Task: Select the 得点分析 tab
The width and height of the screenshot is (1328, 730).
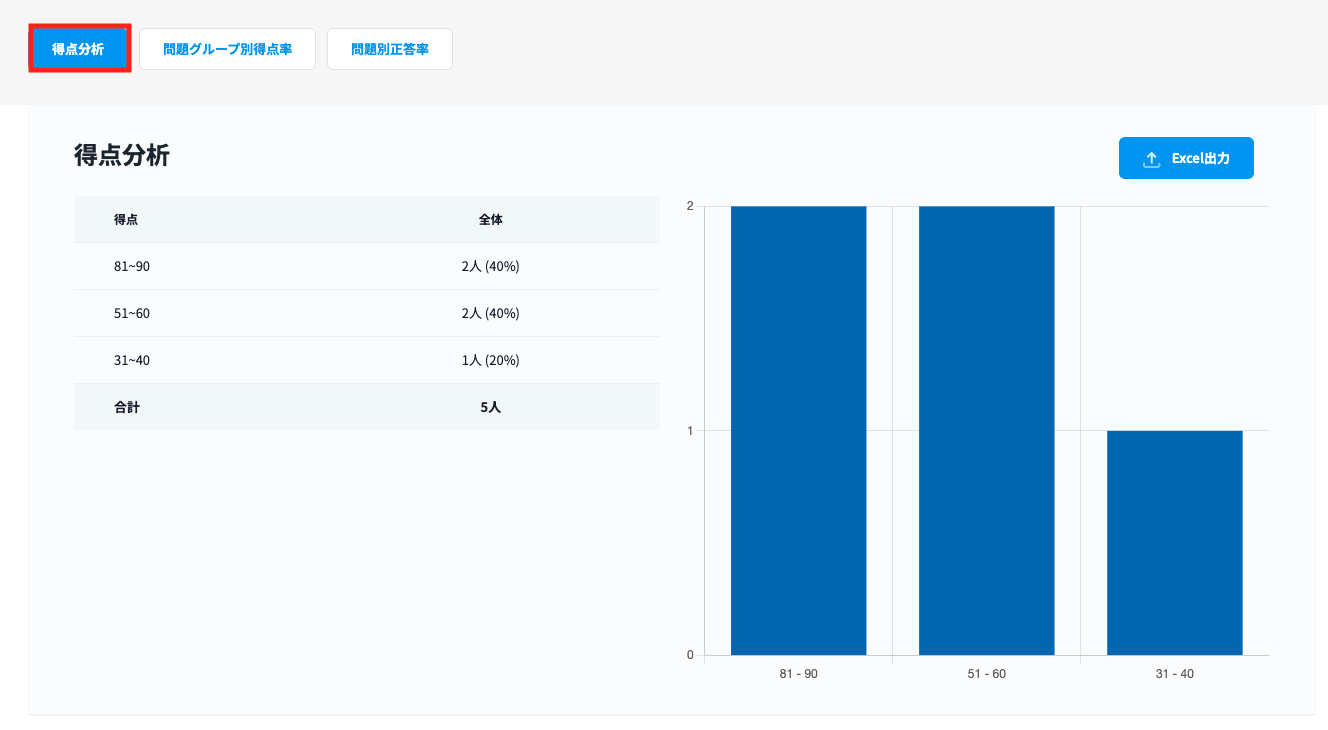Action: click(79, 49)
